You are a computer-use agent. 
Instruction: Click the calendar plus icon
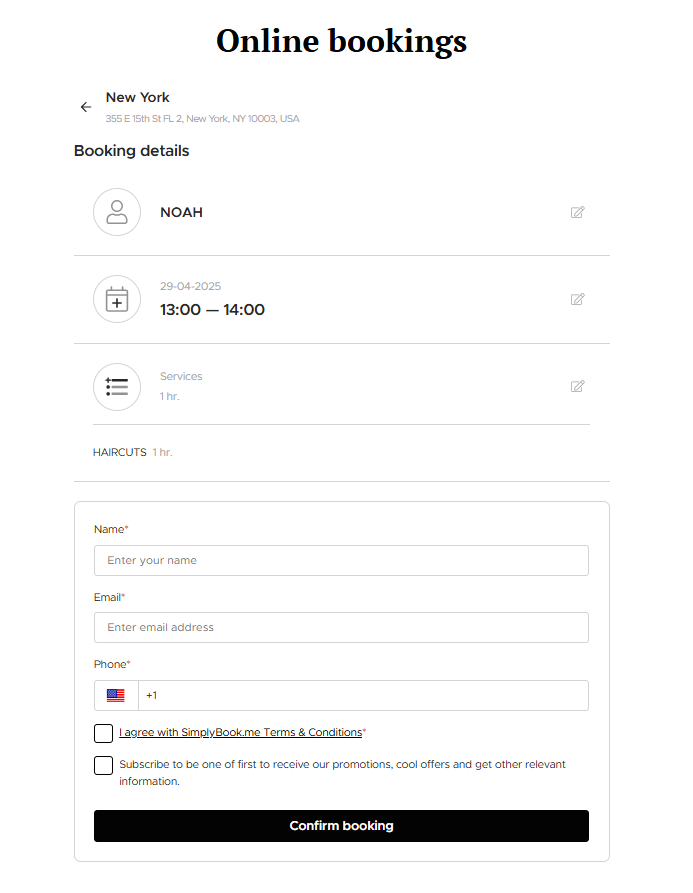point(117,300)
